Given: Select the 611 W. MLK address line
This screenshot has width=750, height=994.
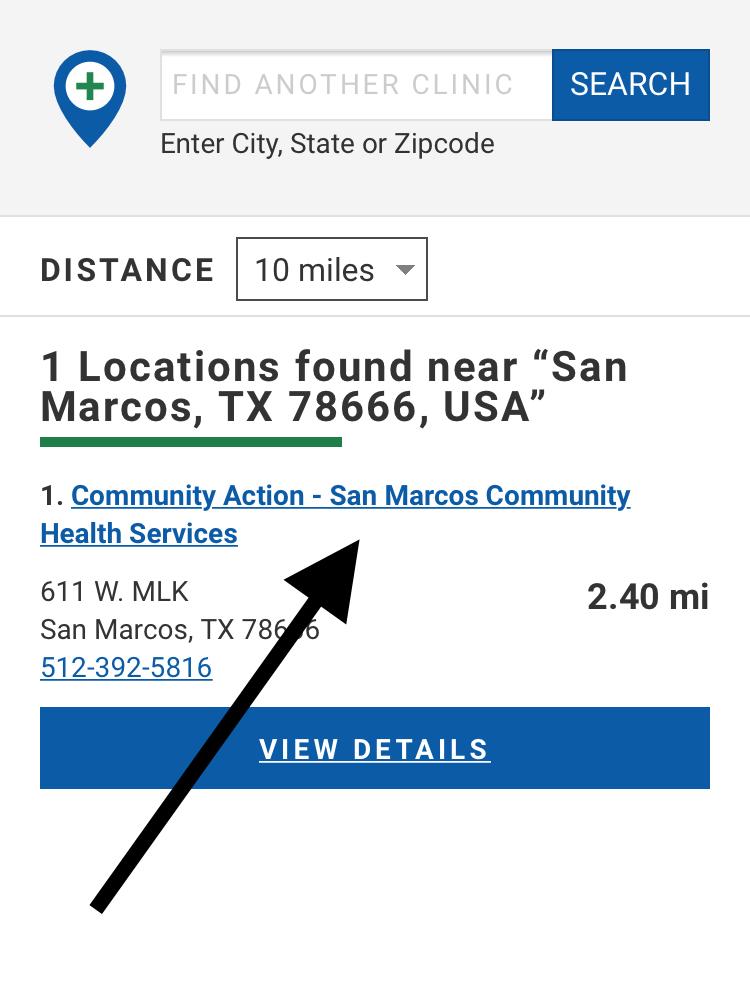Looking at the screenshot, I should (x=114, y=591).
